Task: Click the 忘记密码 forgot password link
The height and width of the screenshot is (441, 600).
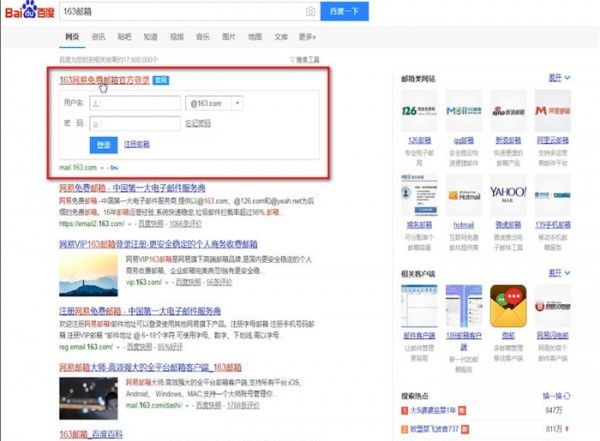Action: pyautogui.click(x=198, y=123)
